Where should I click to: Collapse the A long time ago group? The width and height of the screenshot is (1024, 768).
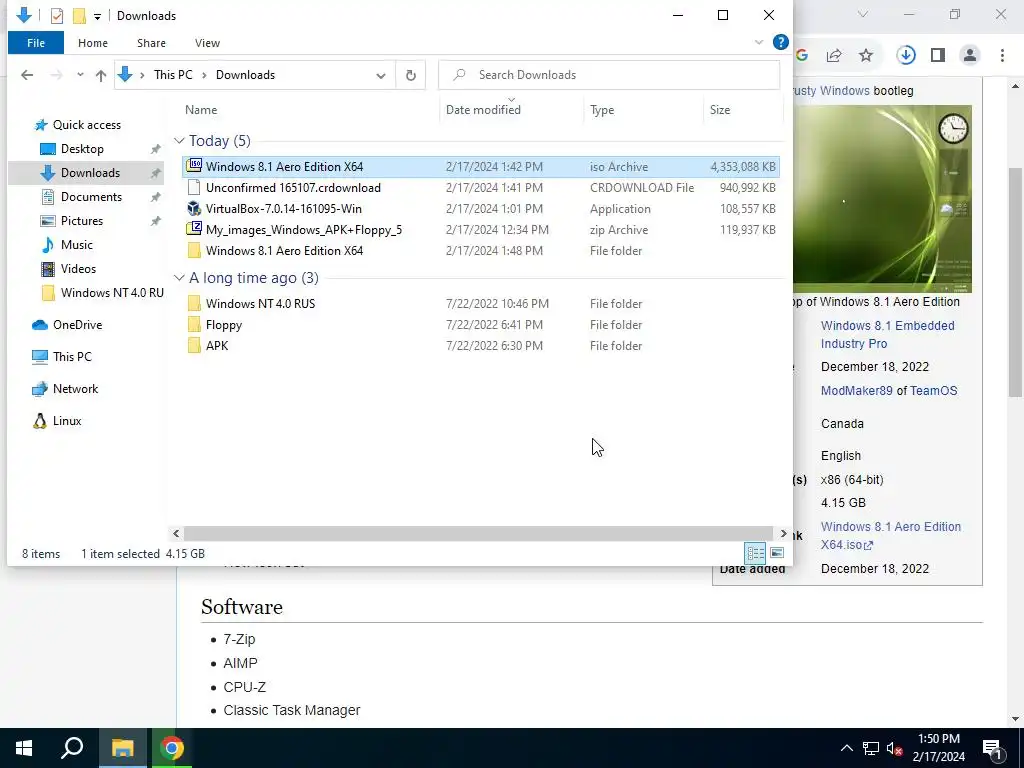tap(179, 278)
